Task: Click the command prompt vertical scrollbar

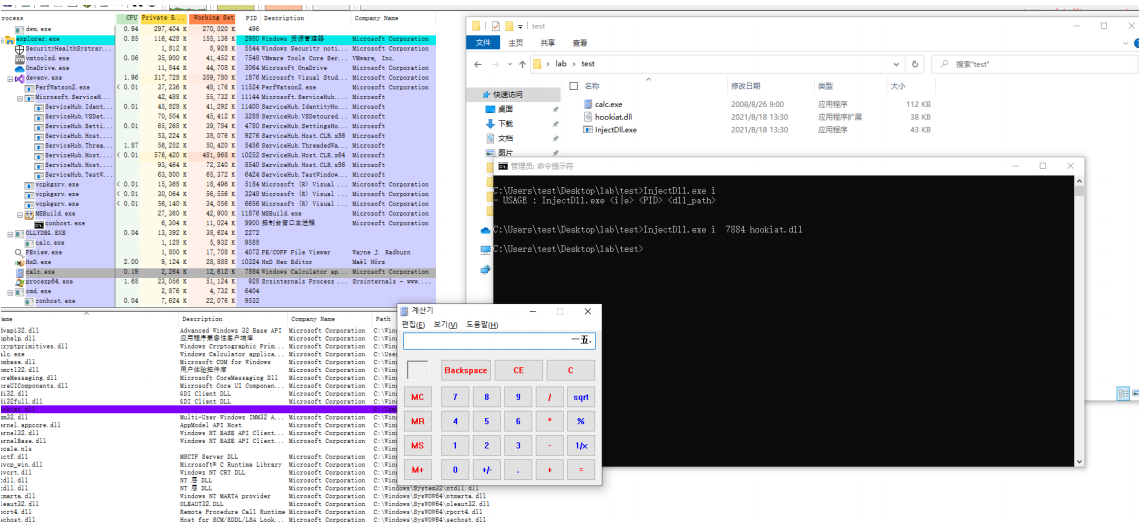Action: coord(1080,321)
